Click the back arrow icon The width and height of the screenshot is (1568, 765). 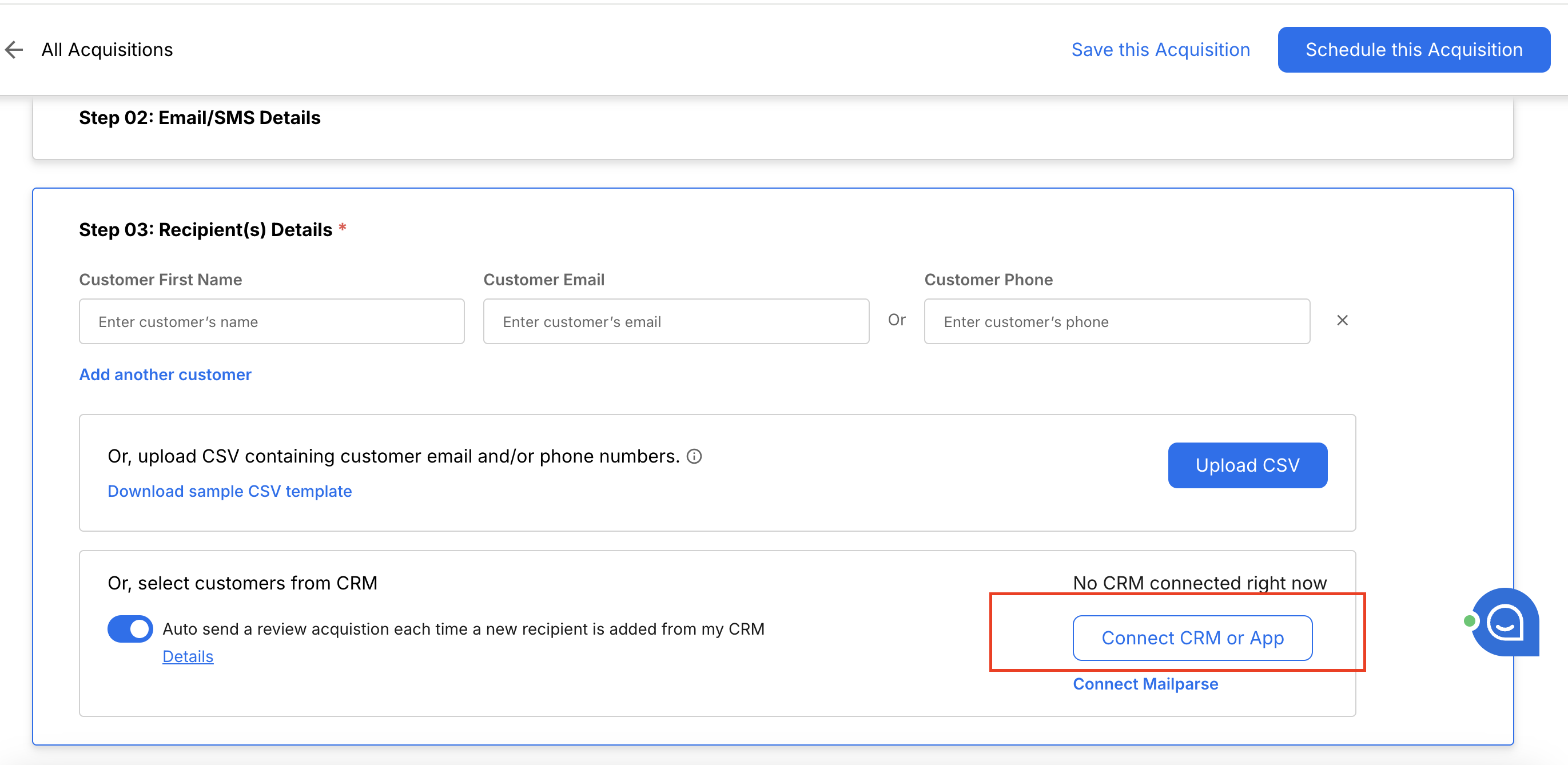(x=14, y=49)
